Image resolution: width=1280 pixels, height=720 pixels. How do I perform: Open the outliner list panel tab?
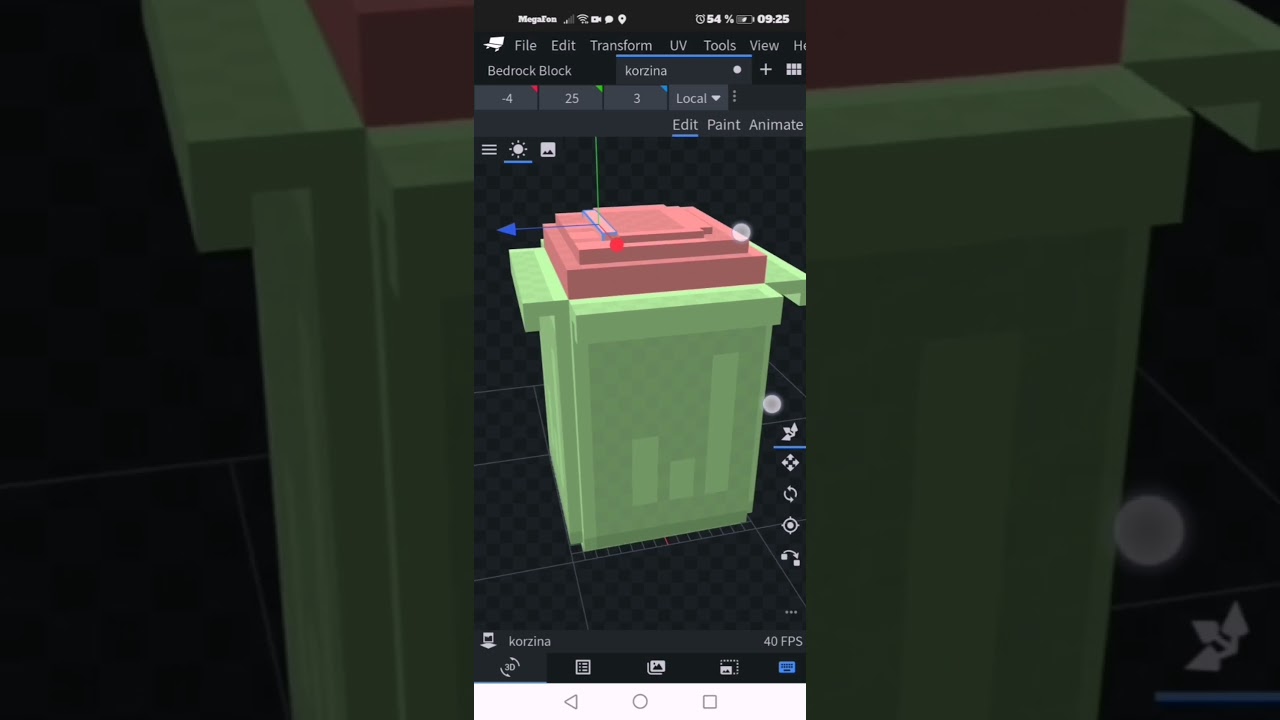[583, 667]
